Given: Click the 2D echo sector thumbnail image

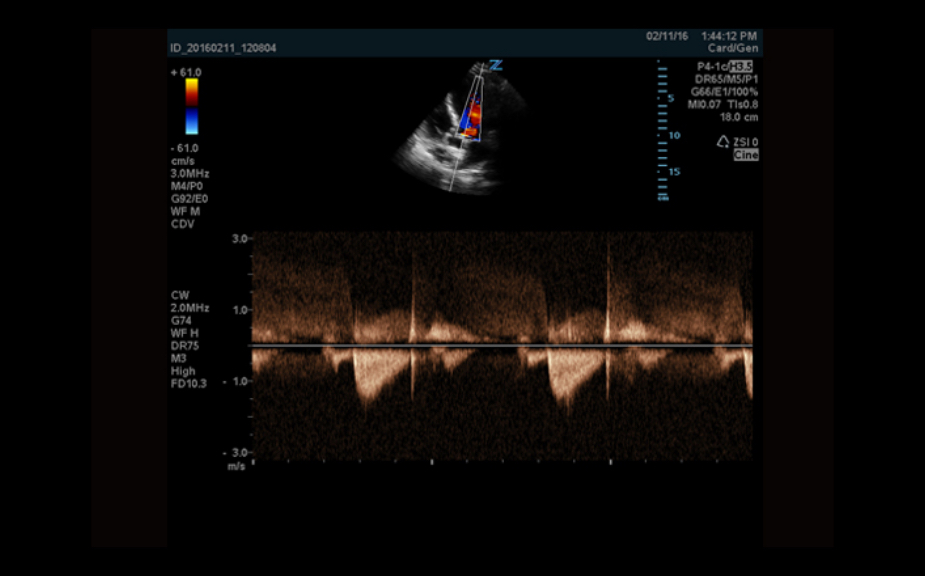Looking at the screenshot, I should [x=462, y=135].
